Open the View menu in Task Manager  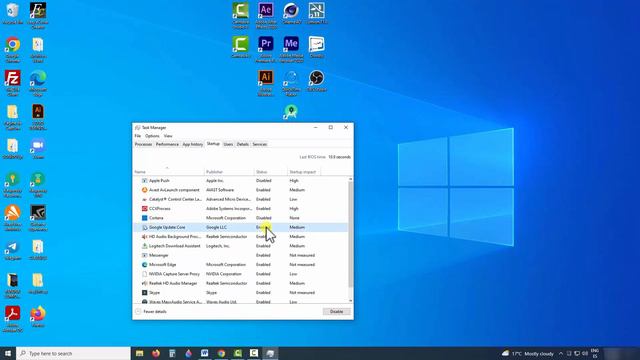[168, 136]
